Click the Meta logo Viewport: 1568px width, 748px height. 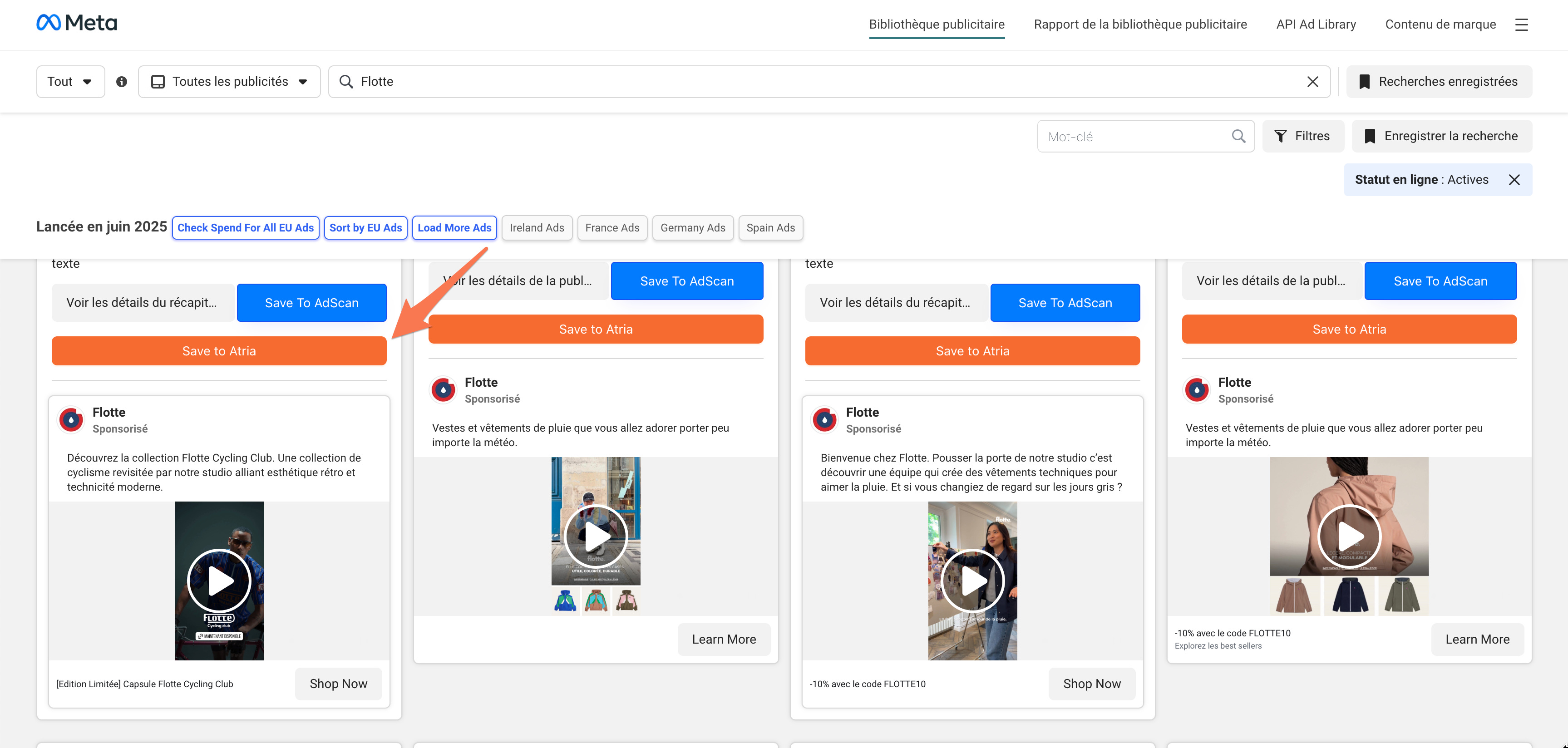coord(77,23)
